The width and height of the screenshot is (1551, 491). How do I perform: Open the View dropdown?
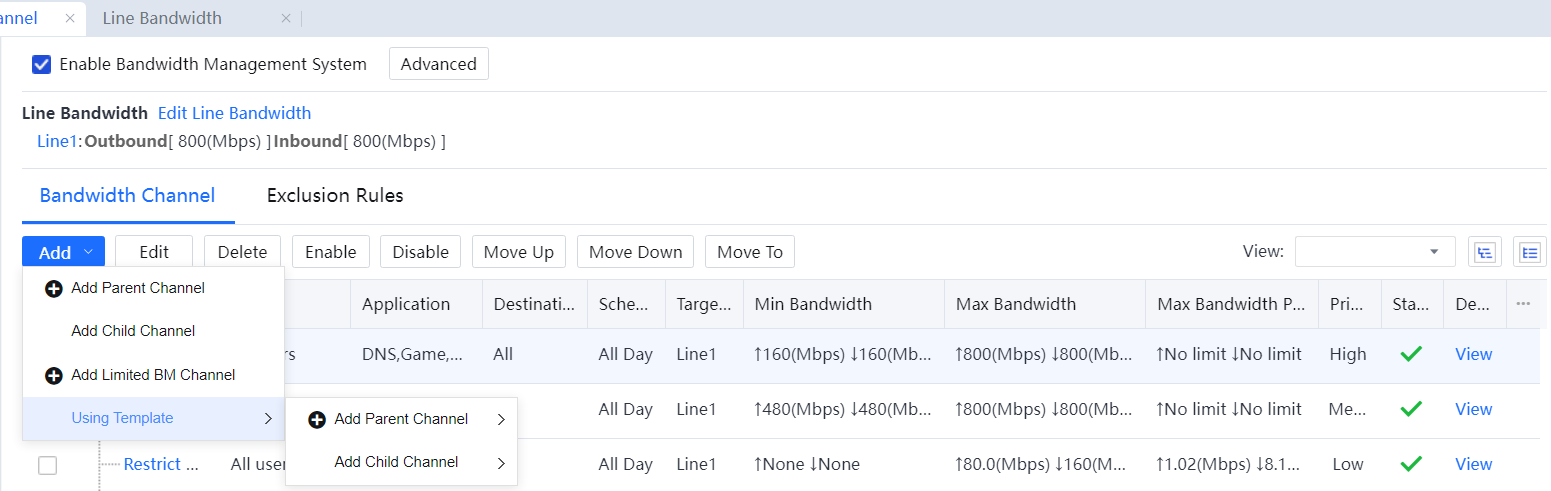[1374, 252]
